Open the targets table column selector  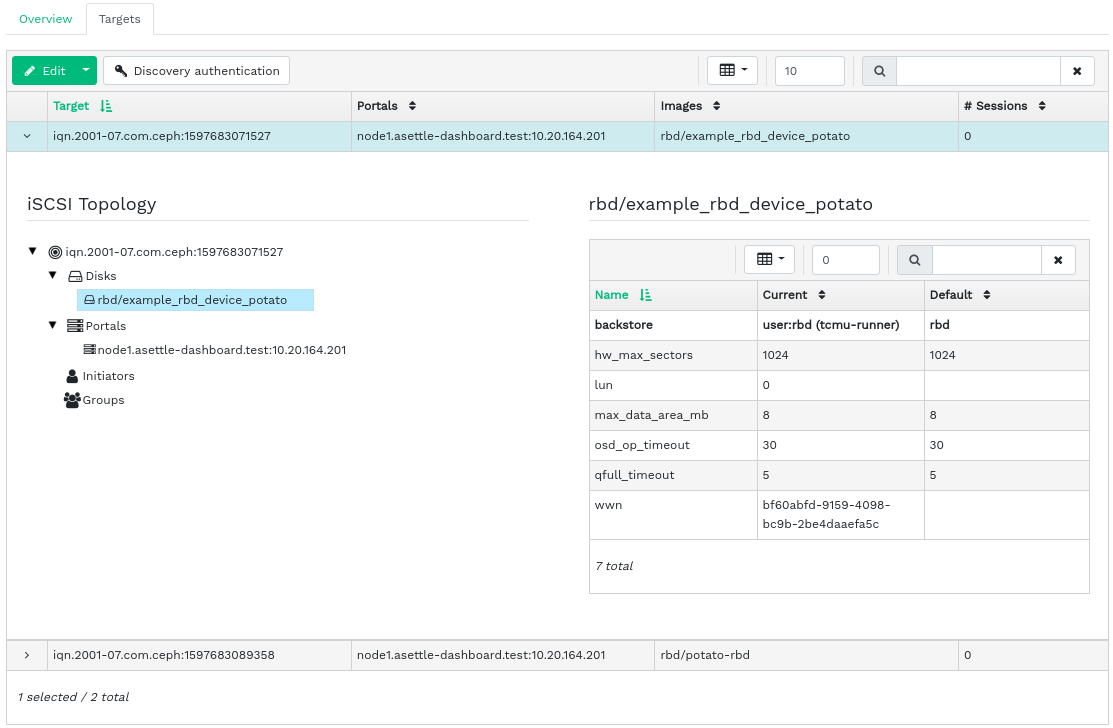coord(732,71)
